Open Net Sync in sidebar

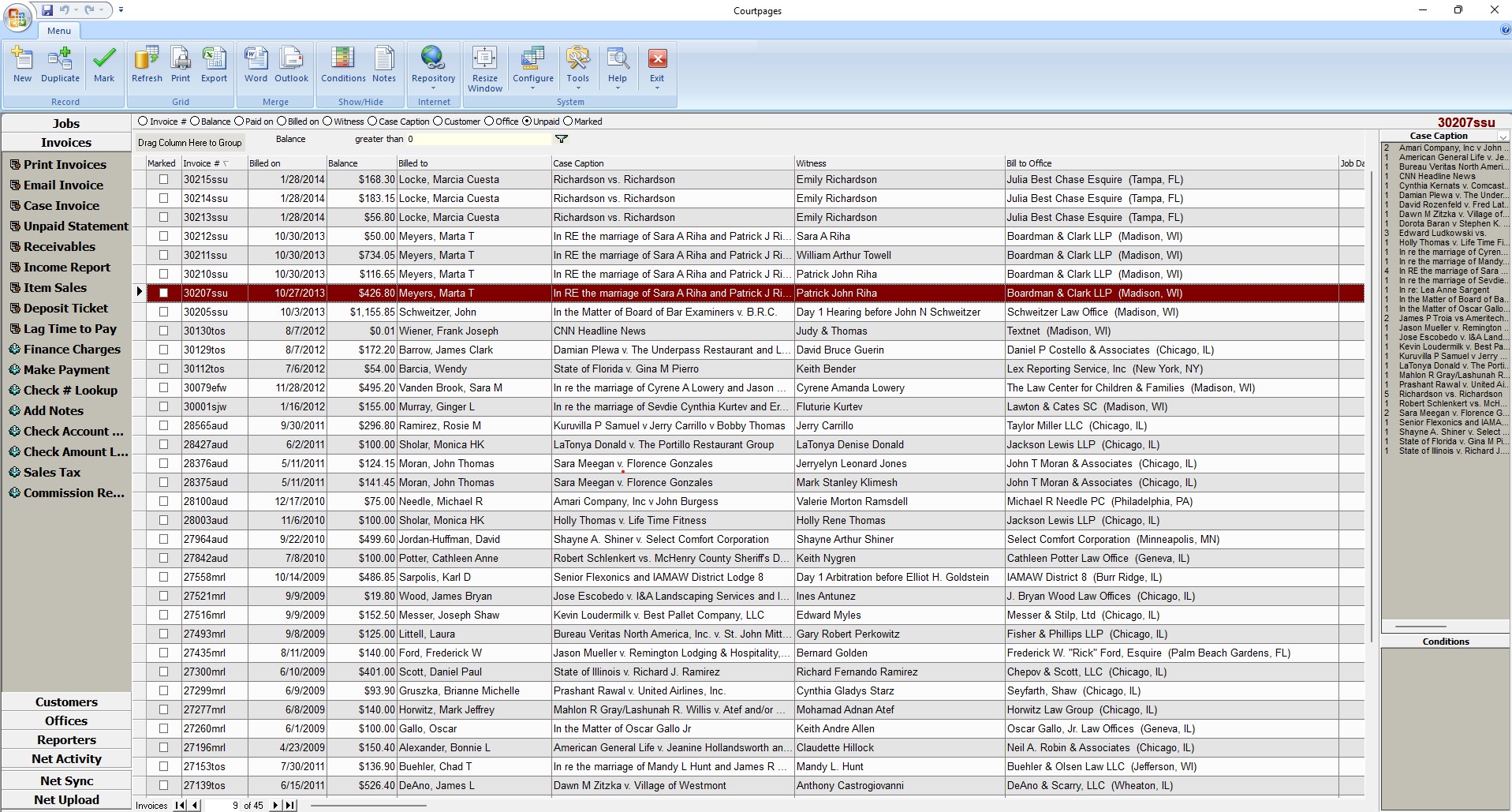click(x=66, y=780)
